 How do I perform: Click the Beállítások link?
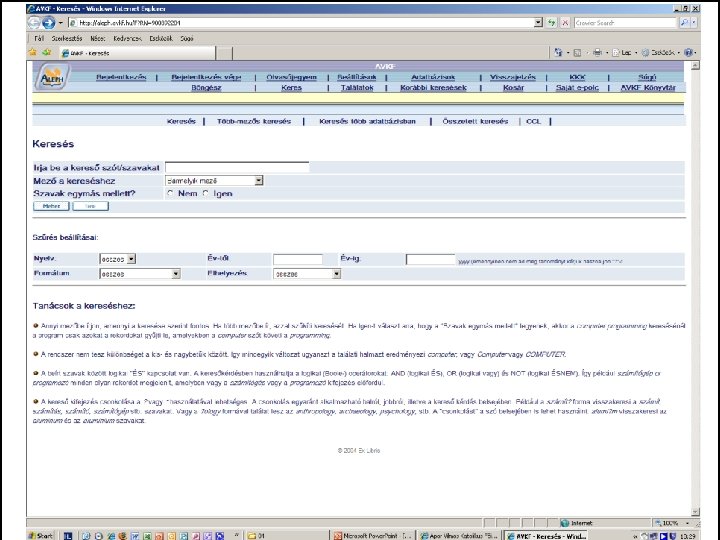click(357, 77)
